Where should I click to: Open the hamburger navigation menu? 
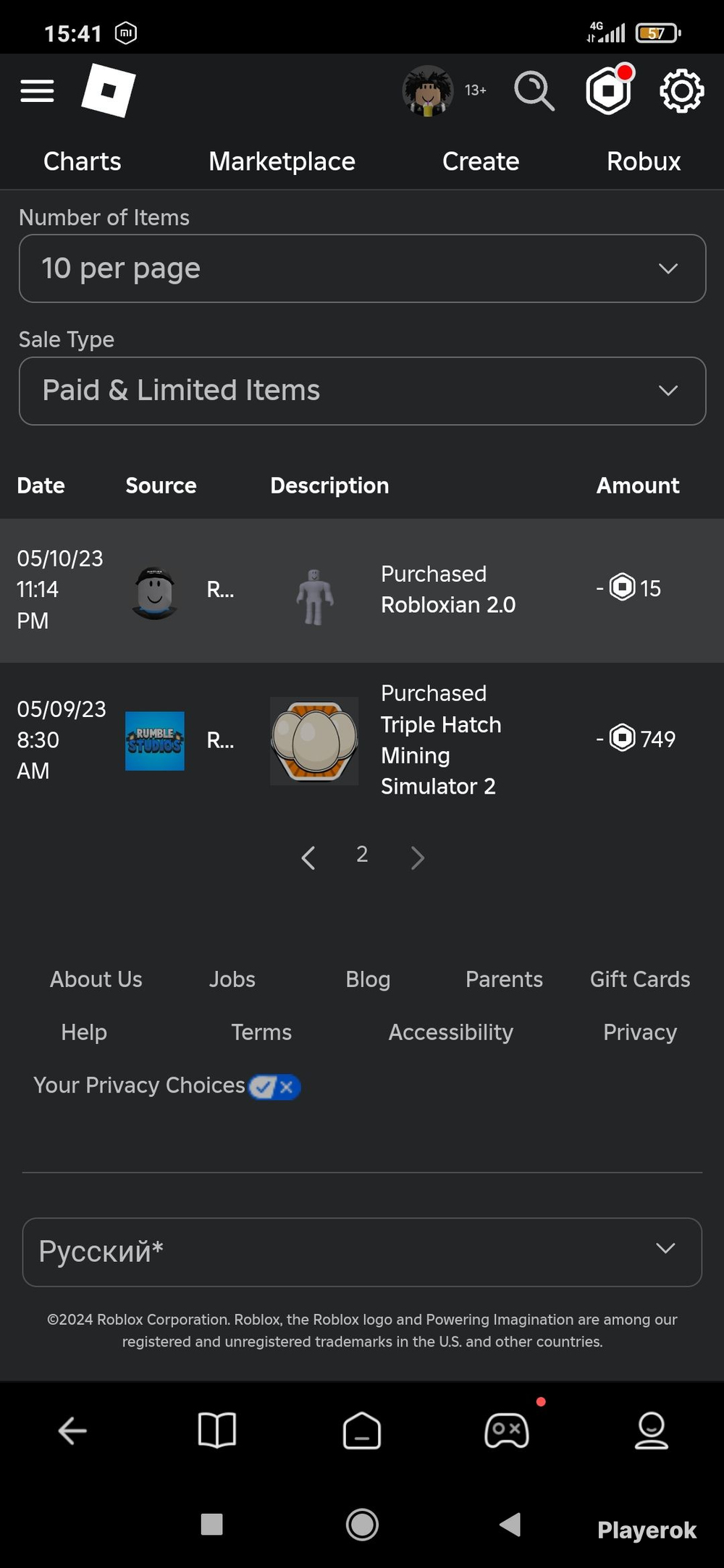coord(37,91)
